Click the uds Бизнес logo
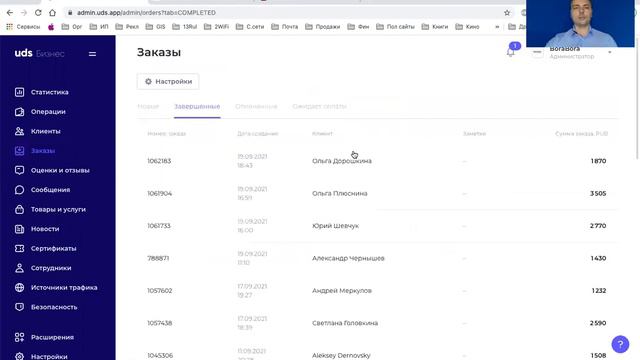 click(40, 53)
